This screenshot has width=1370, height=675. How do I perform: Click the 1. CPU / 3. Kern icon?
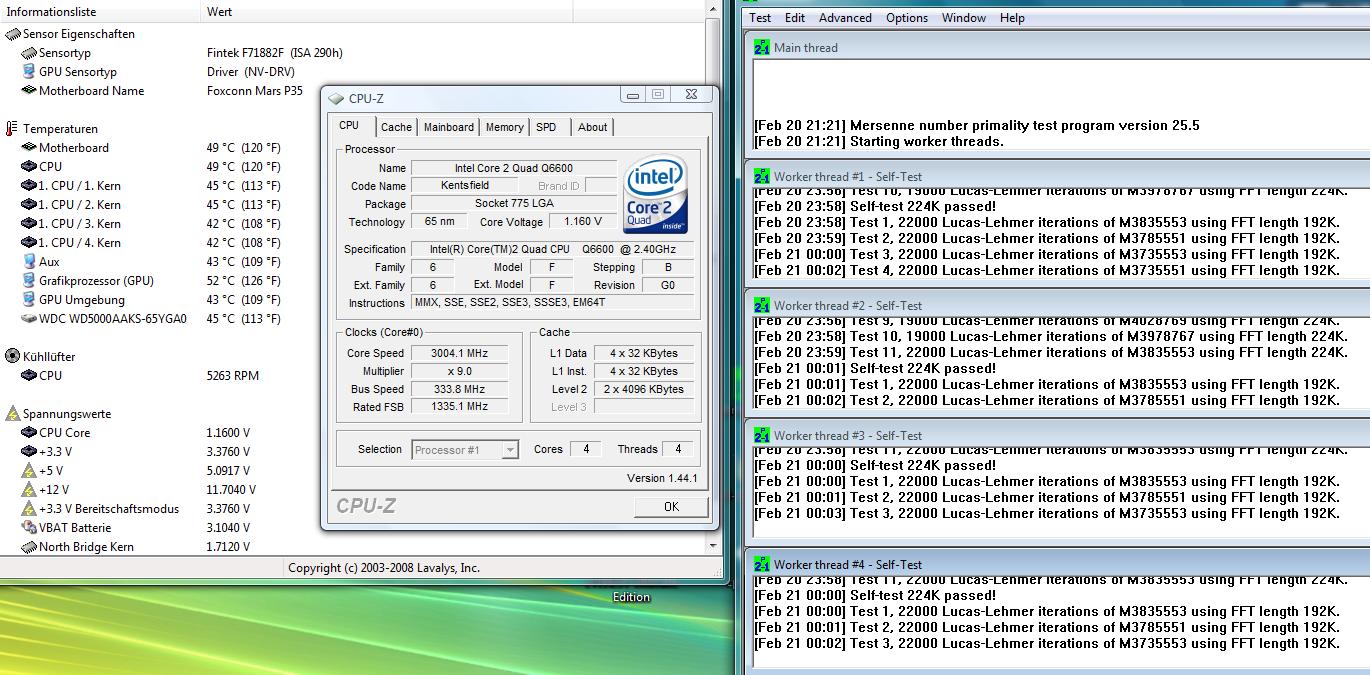[x=29, y=224]
